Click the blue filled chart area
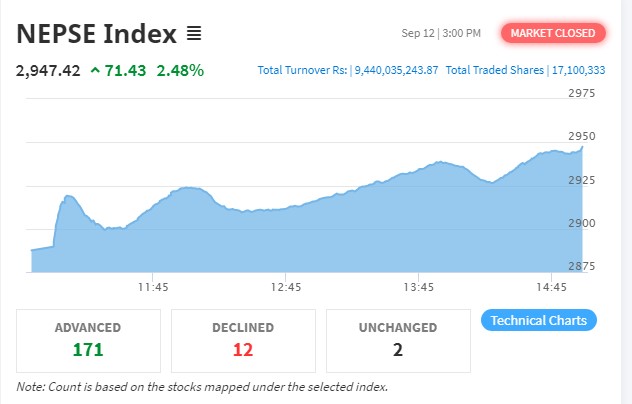 coord(300,240)
